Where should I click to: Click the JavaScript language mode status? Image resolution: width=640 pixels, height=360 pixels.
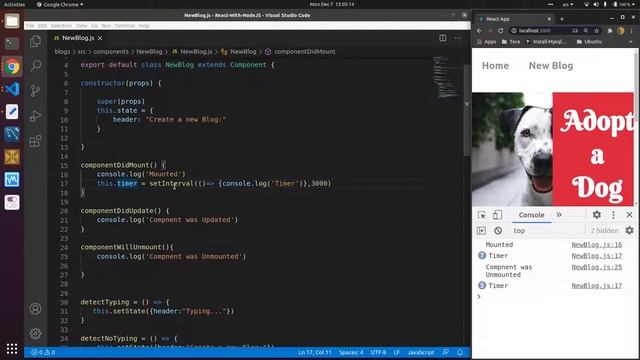421,352
